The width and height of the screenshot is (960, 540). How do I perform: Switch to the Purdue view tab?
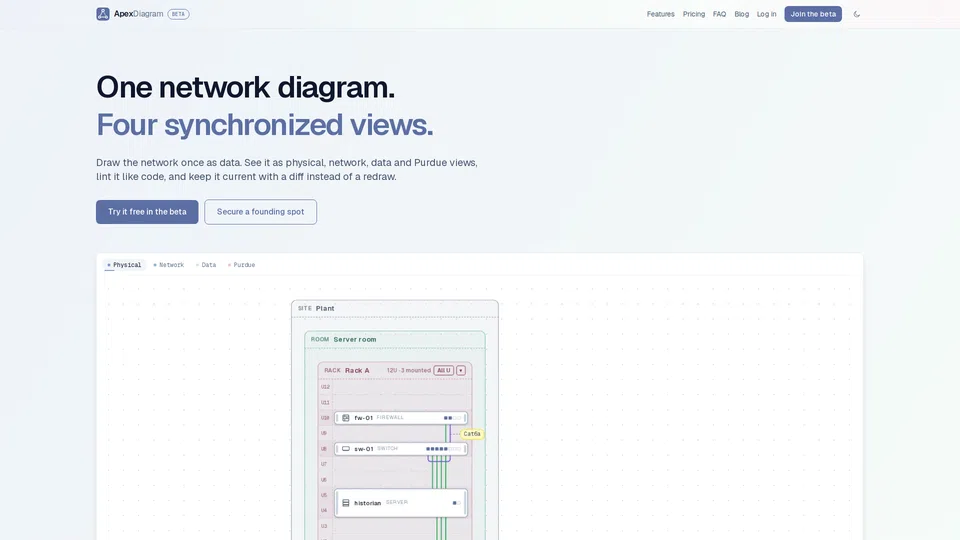(241, 265)
